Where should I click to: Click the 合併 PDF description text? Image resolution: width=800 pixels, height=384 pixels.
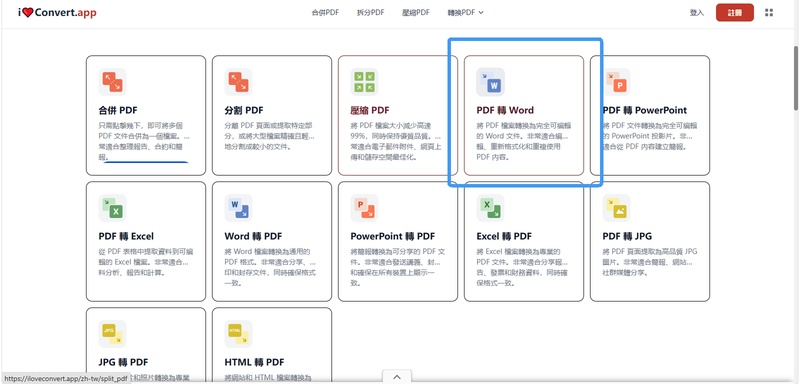(144, 141)
